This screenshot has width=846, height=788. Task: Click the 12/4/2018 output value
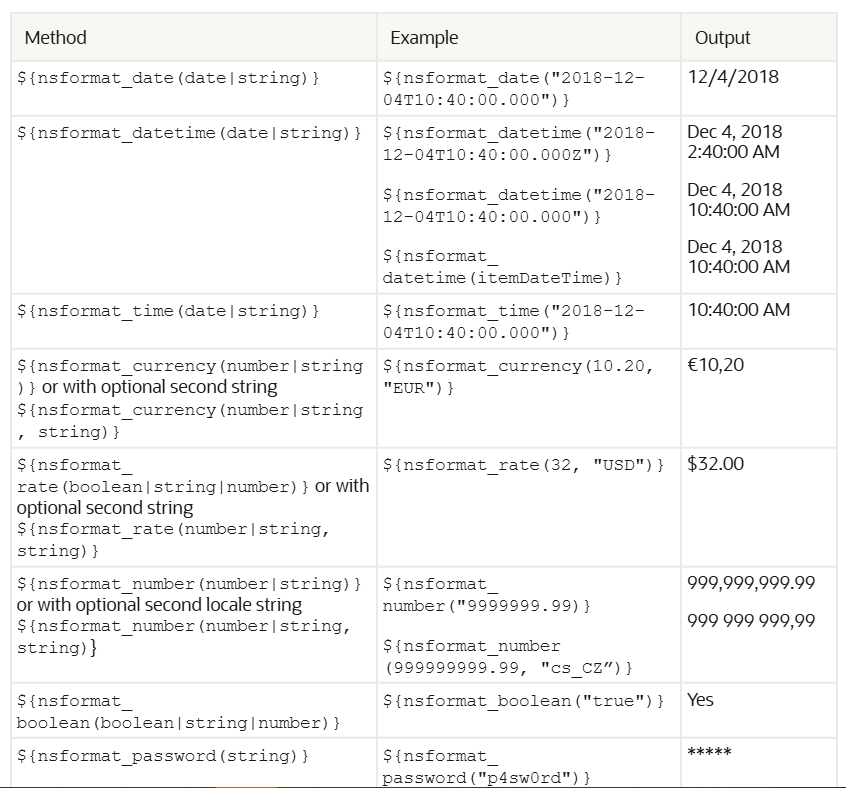coord(733,77)
